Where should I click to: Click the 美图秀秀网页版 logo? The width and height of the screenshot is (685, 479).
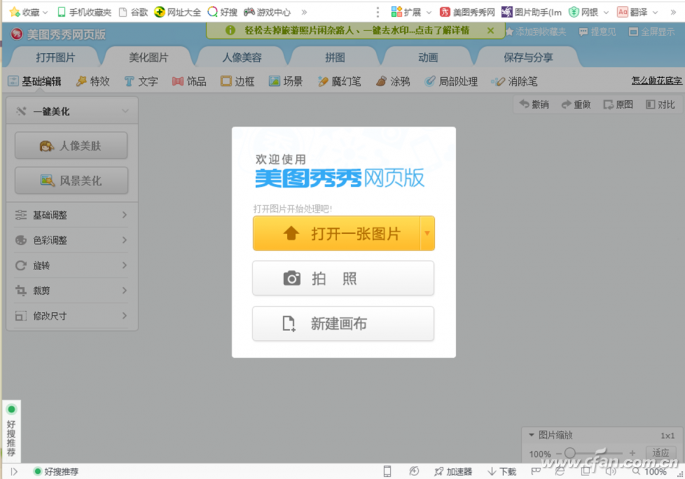[x=59, y=34]
